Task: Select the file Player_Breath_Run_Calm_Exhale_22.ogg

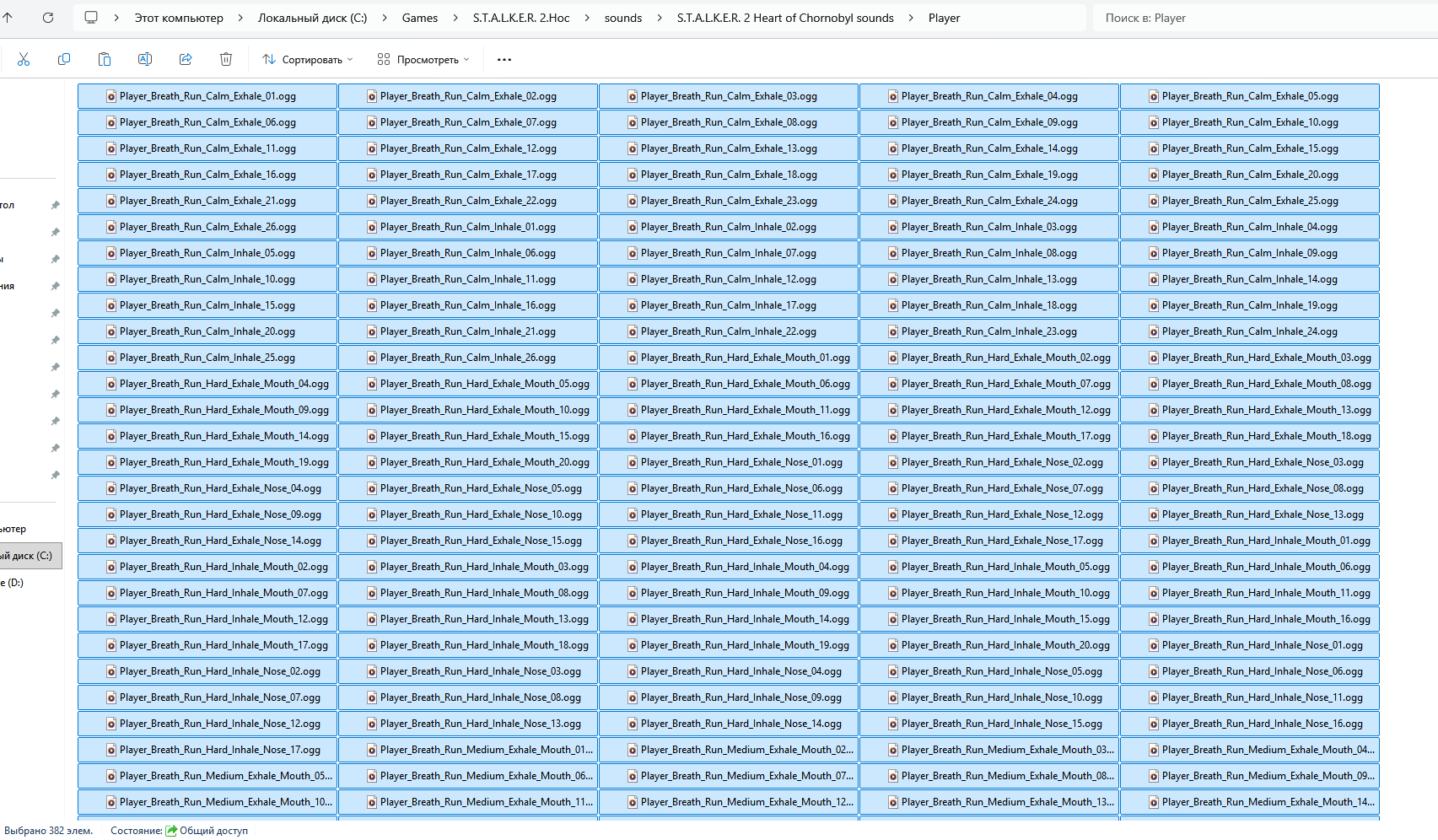Action: click(468, 201)
